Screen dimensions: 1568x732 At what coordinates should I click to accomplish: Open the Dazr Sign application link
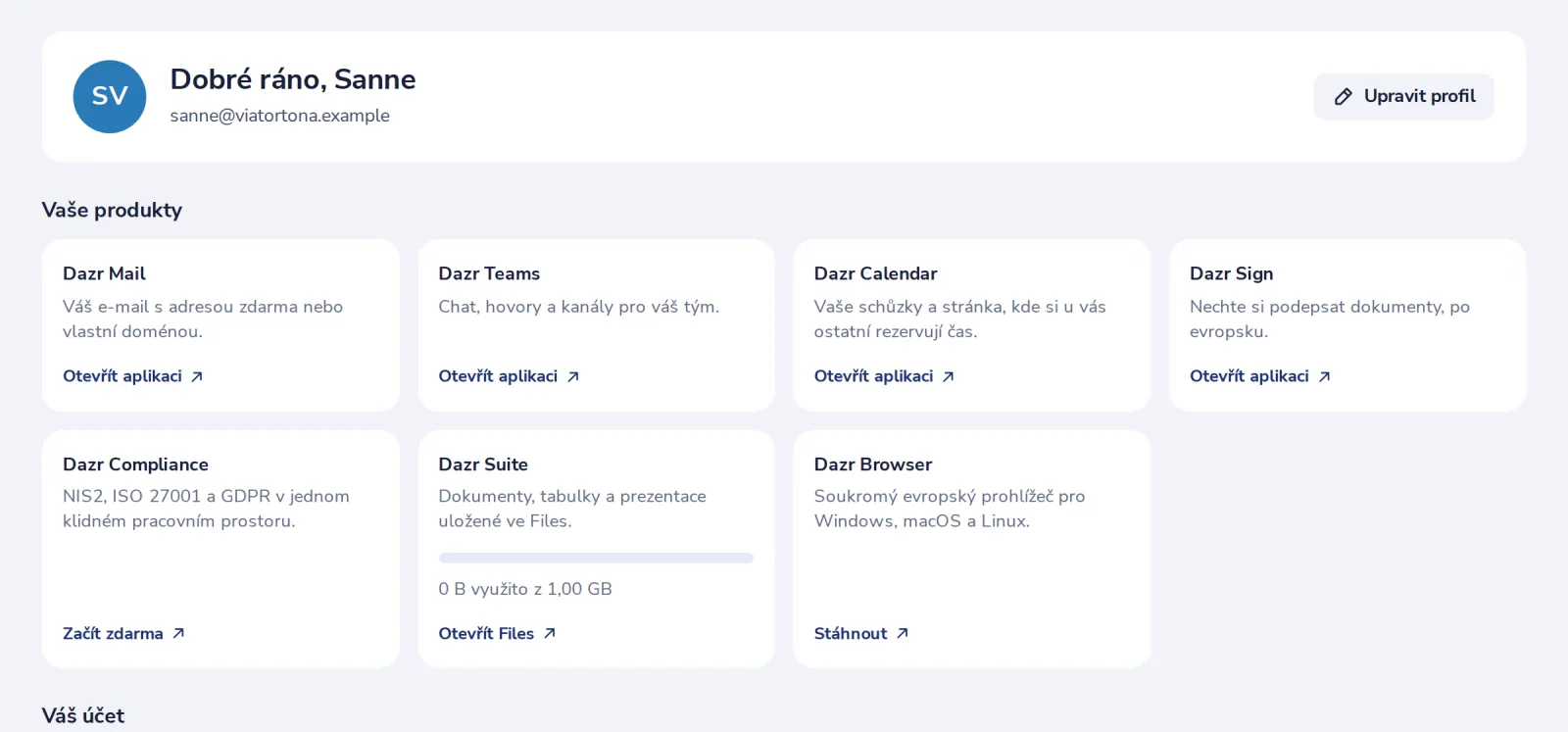pyautogui.click(x=1259, y=376)
